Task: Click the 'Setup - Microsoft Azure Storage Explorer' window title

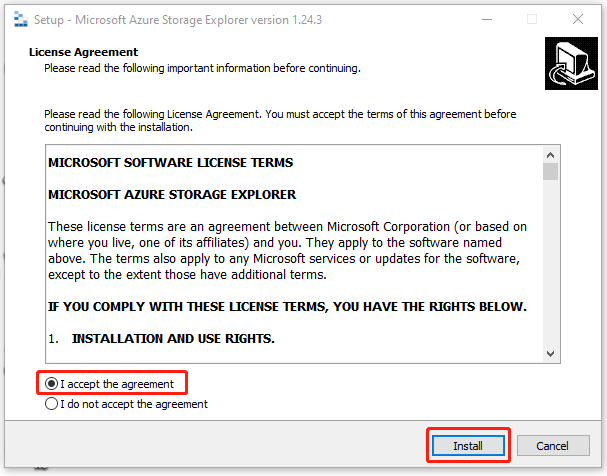Action: tap(178, 19)
